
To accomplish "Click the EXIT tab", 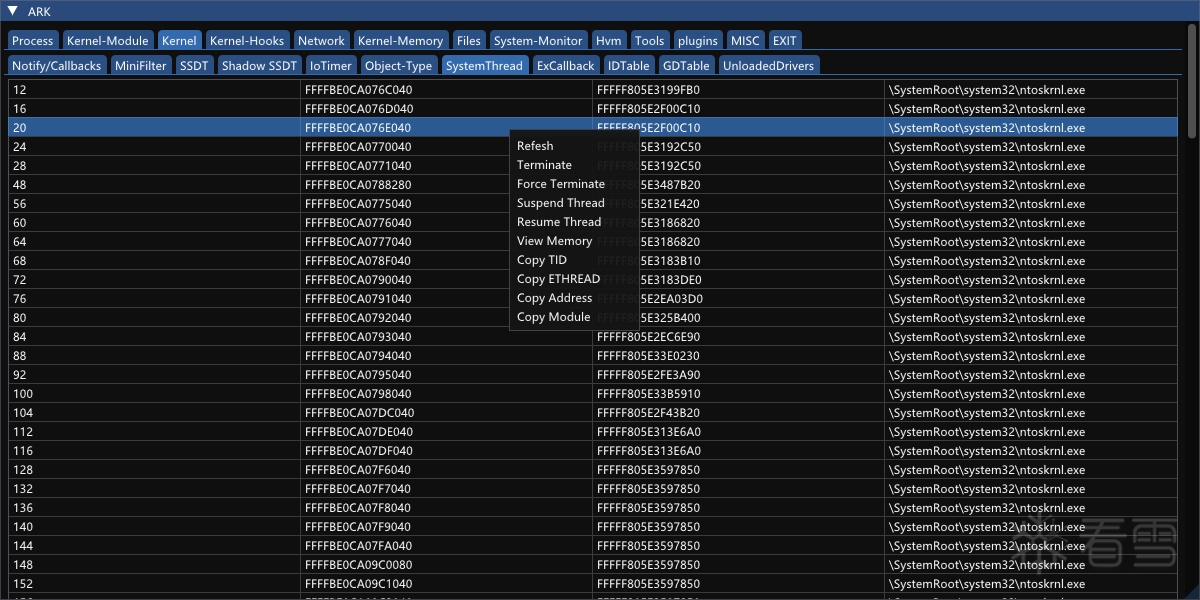I will click(785, 40).
